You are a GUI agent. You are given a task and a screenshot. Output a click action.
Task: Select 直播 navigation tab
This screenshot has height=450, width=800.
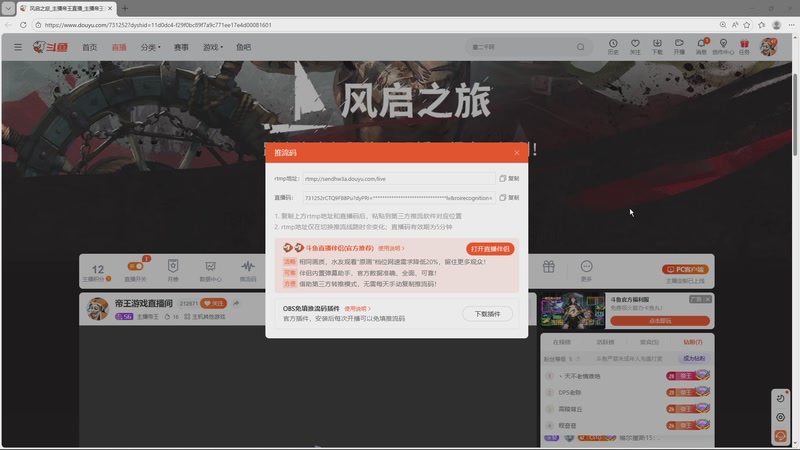pyautogui.click(x=119, y=47)
